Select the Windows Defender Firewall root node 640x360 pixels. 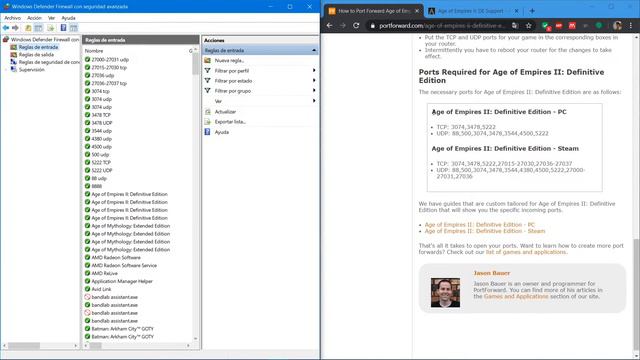coord(45,40)
